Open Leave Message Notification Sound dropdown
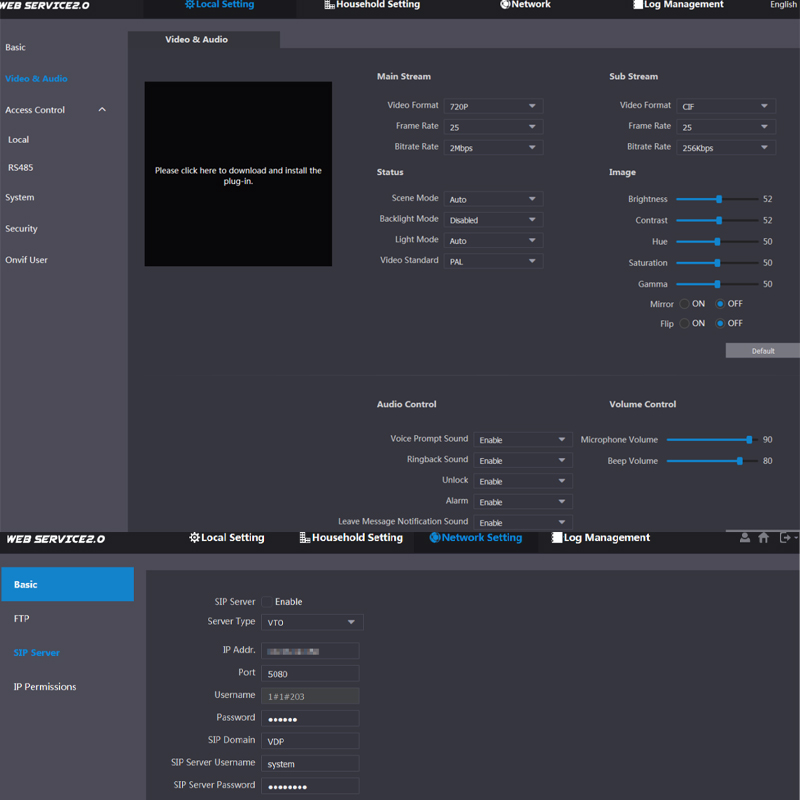 point(523,523)
